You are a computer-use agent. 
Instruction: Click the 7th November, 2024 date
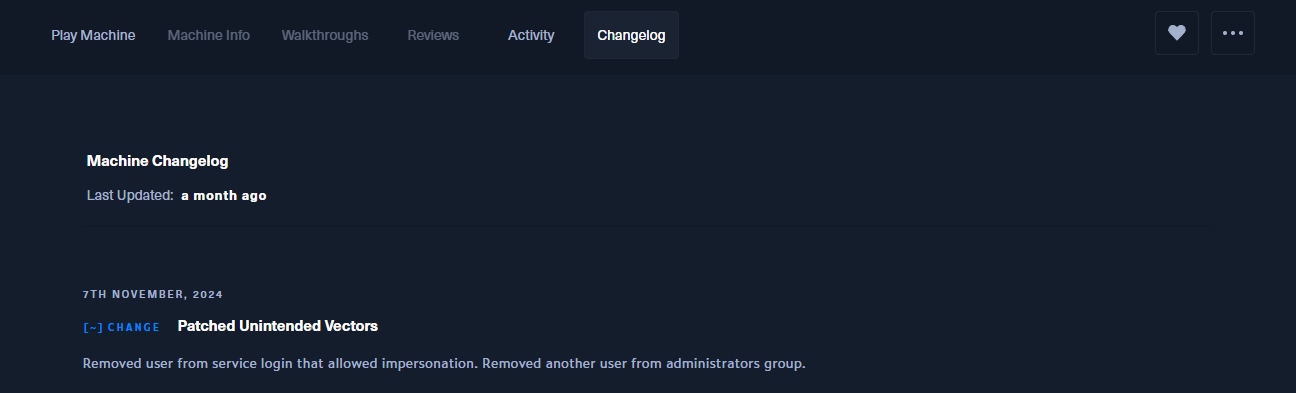pos(153,295)
